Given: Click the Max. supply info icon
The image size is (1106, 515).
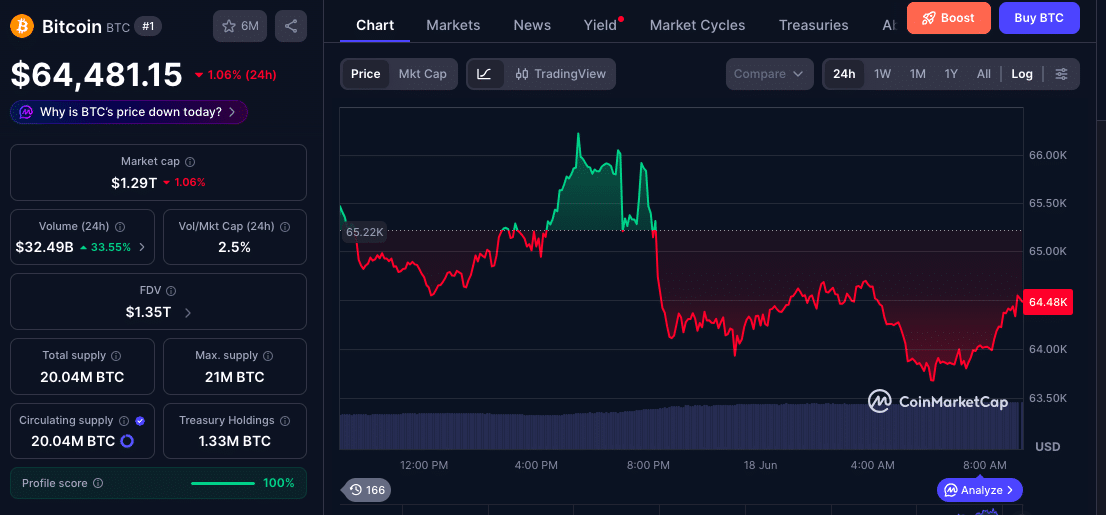Looking at the screenshot, I should click(268, 356).
